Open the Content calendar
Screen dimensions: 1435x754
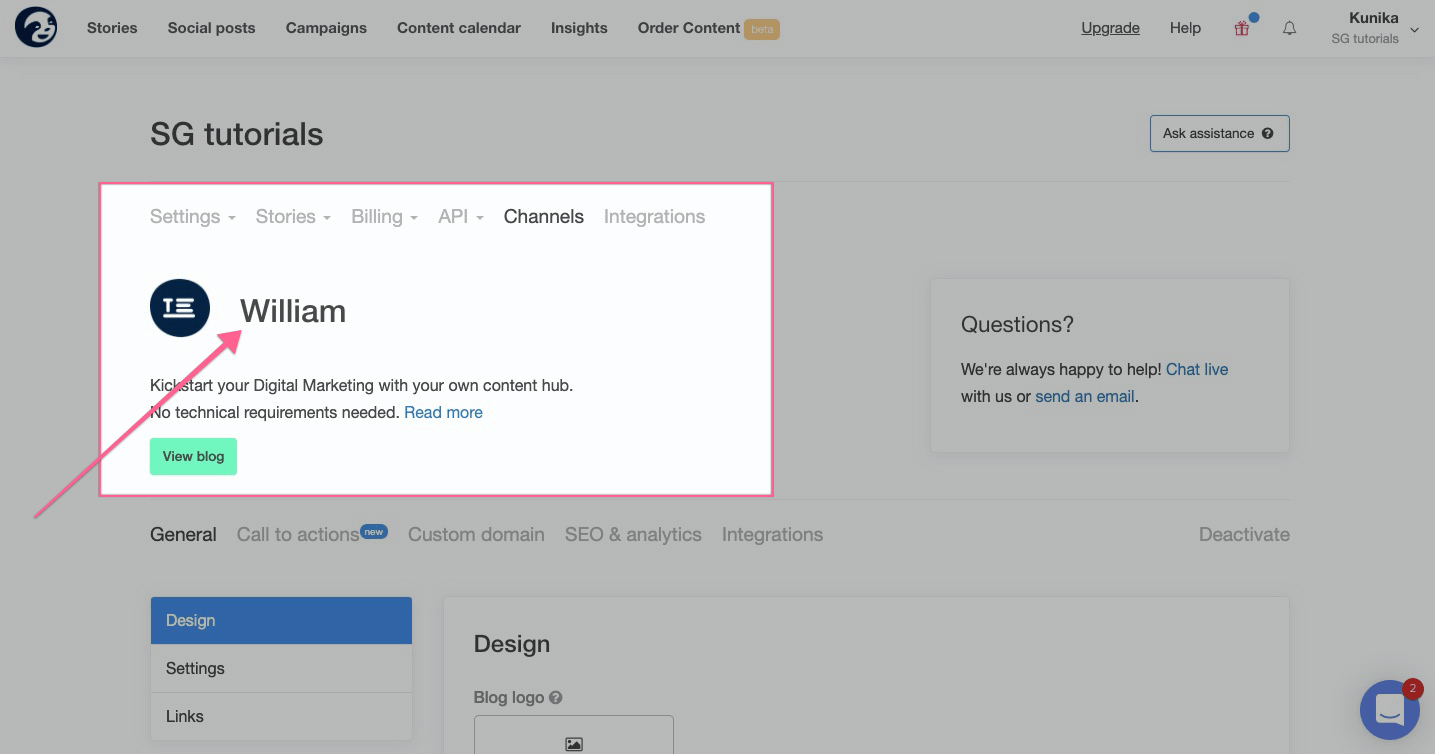[x=459, y=28]
